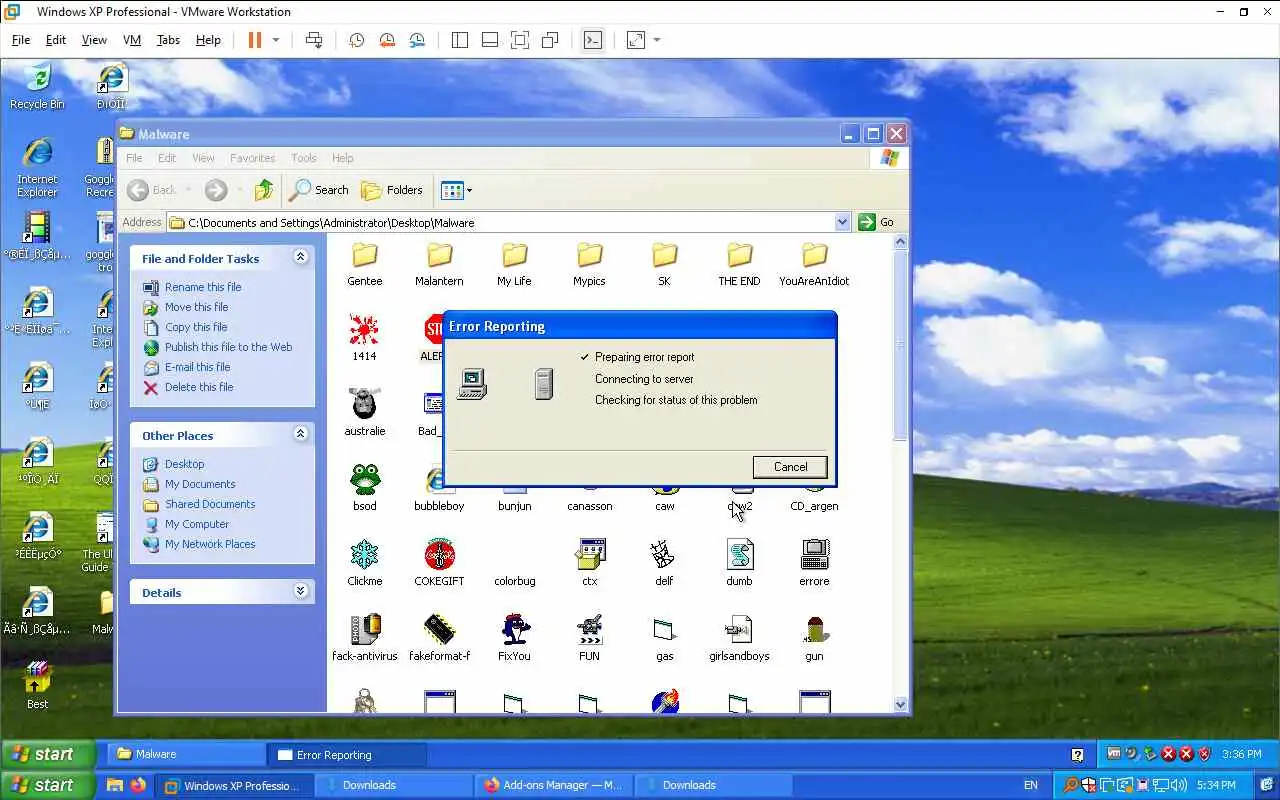Image resolution: width=1280 pixels, height=800 pixels.
Task: Take a snapshot of this virtual machine
Action: 356,40
